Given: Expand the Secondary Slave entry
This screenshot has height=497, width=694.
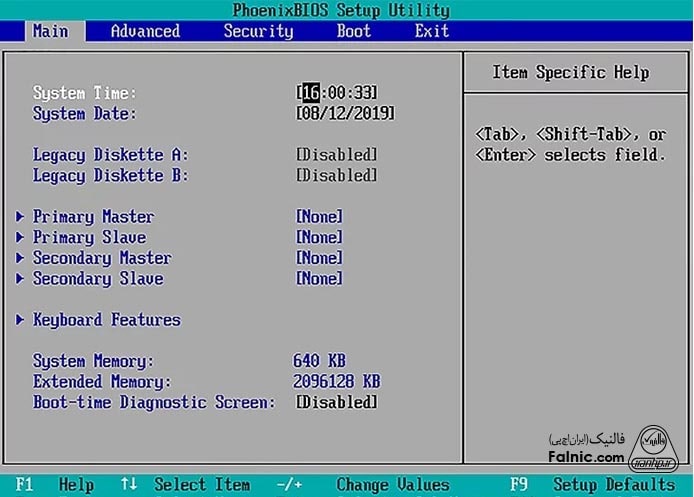Looking at the screenshot, I should pyautogui.click(x=97, y=279).
